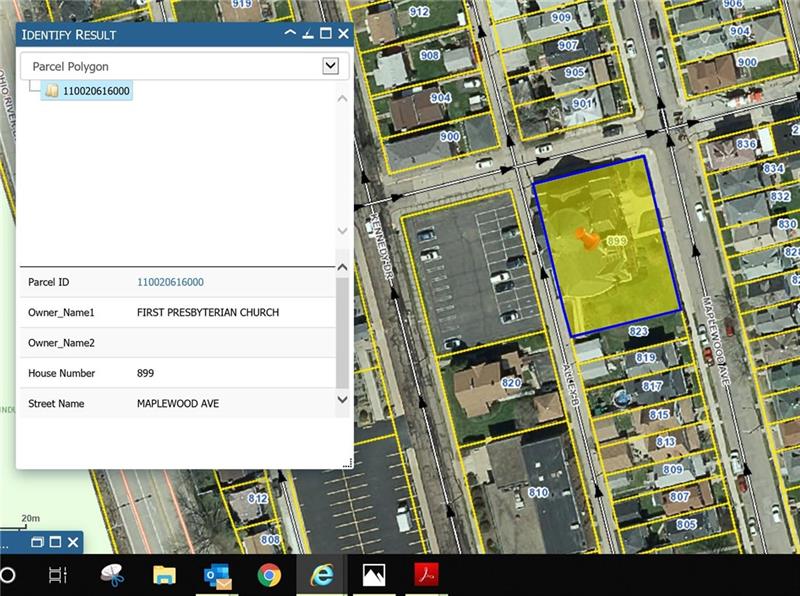Open Outlook from taskbar

point(217,575)
